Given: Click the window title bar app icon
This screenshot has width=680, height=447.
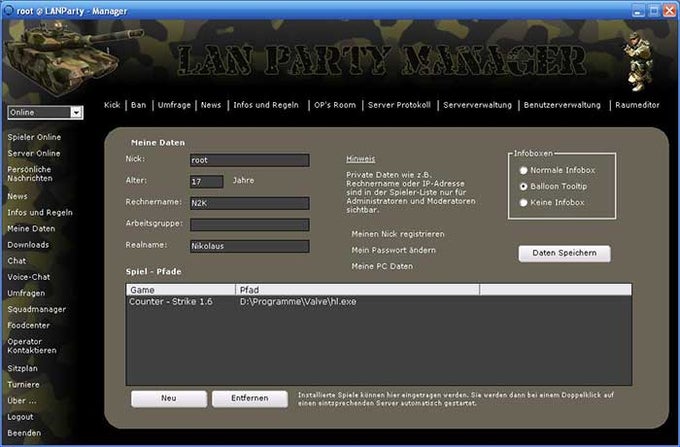Looking at the screenshot, I should coord(8,10).
